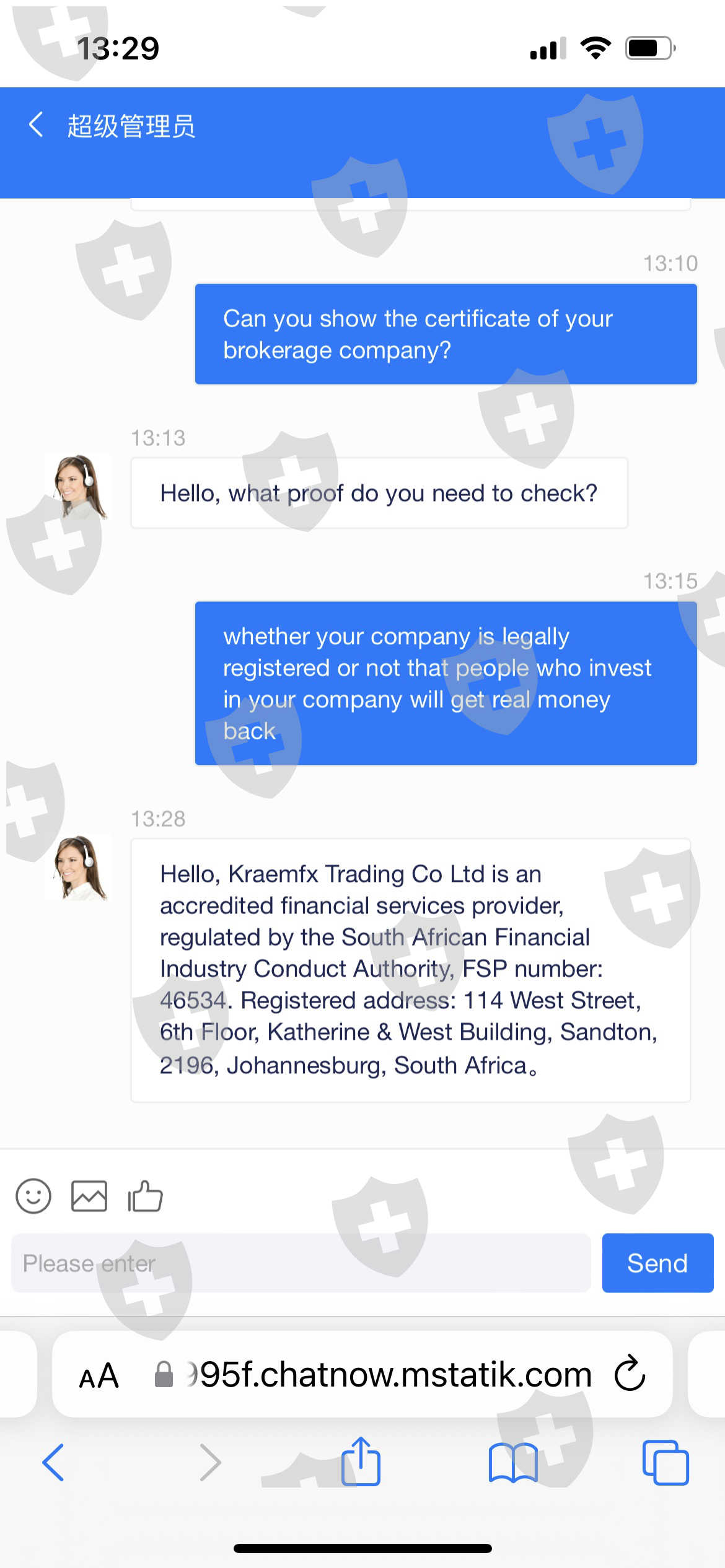Tap the 'legally registered' message bubble

tap(446, 683)
